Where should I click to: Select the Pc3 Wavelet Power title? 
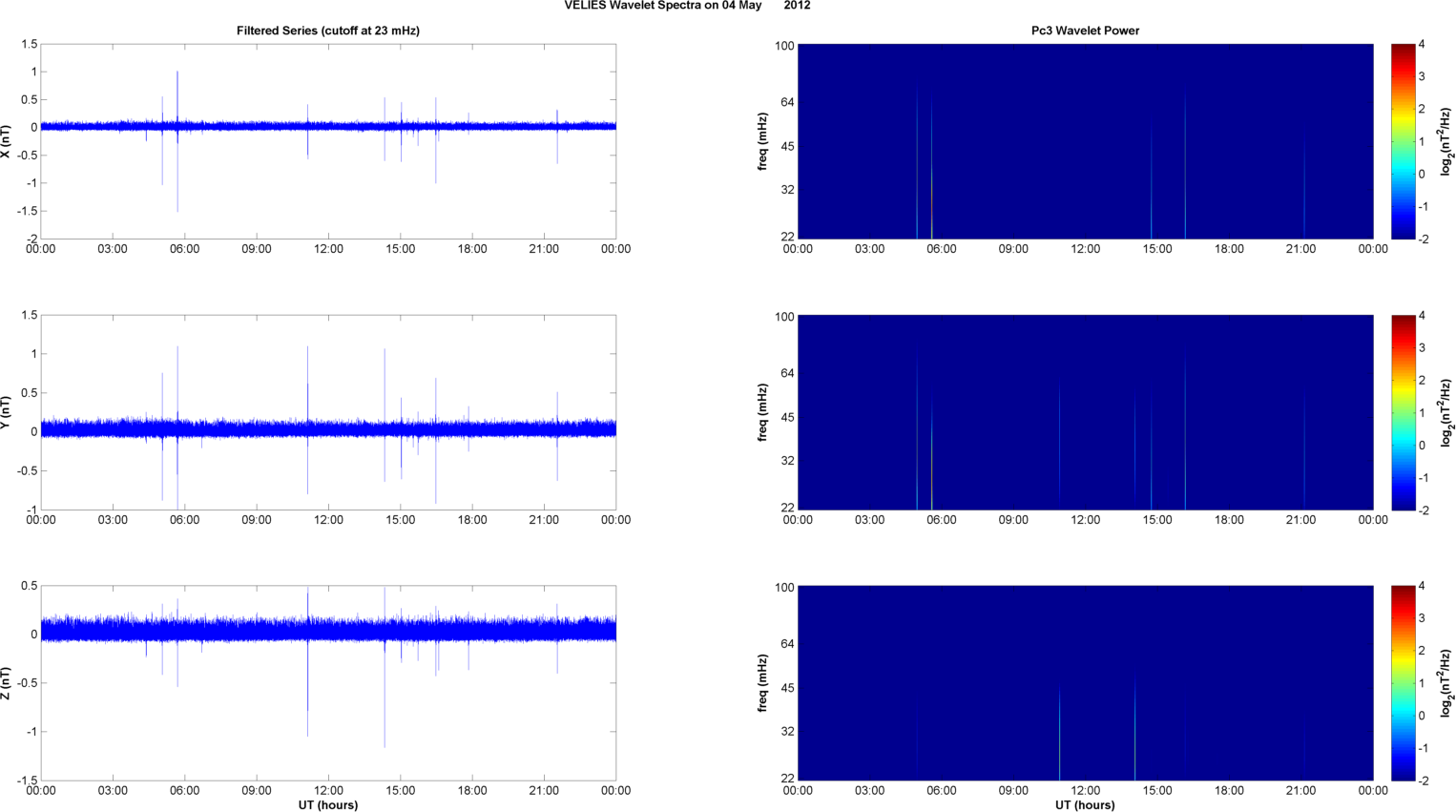point(1085,31)
